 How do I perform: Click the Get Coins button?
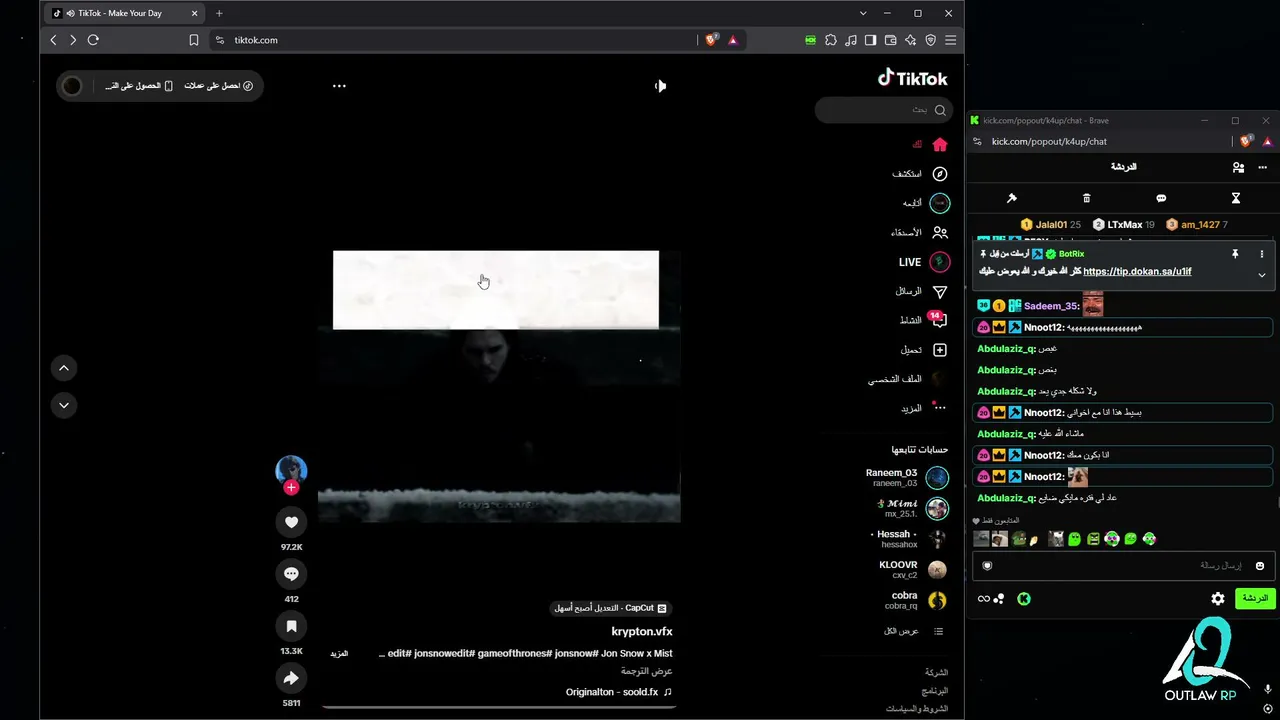pyautogui.click(x=219, y=86)
